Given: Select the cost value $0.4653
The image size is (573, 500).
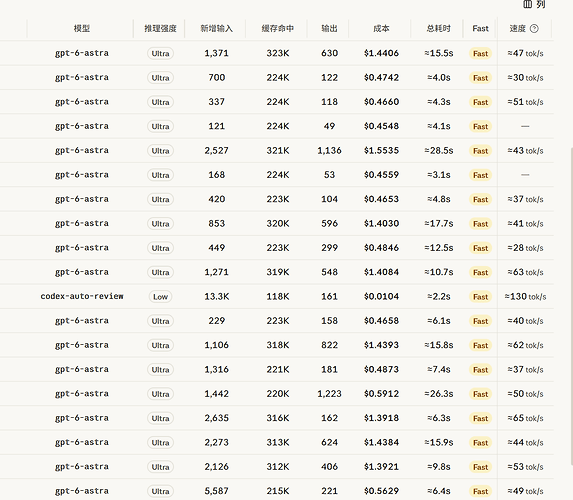Looking at the screenshot, I should [381, 199].
